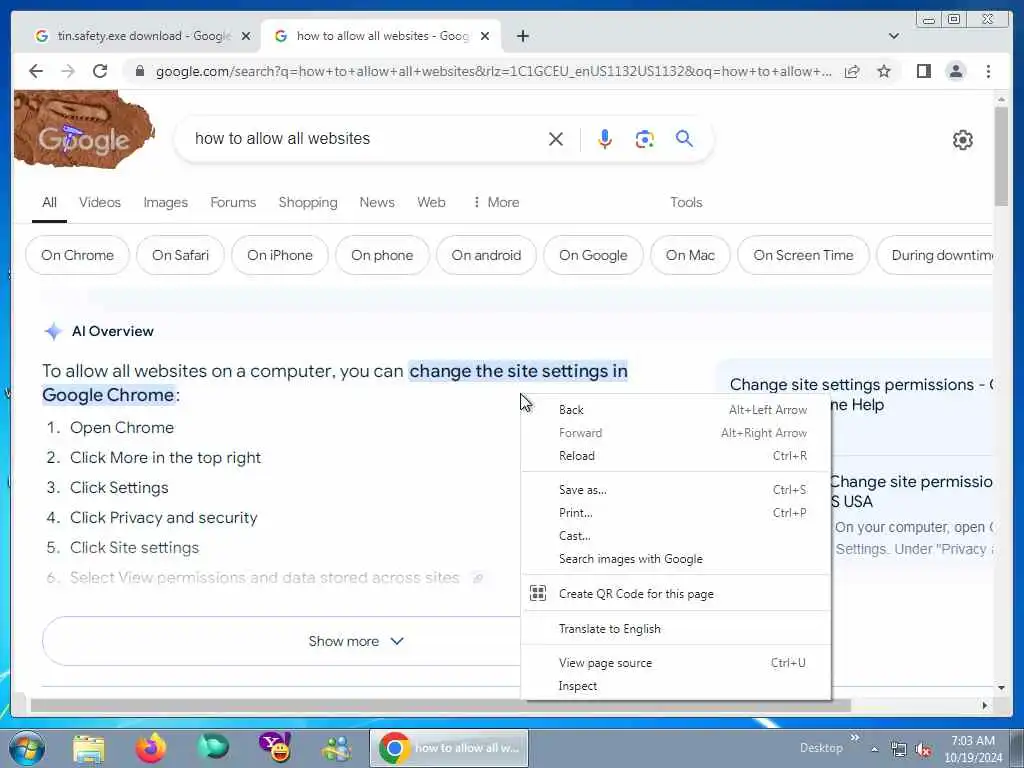This screenshot has height=768, width=1024.
Task: Expand the Desktop toolbar chevron
Action: click(855, 738)
